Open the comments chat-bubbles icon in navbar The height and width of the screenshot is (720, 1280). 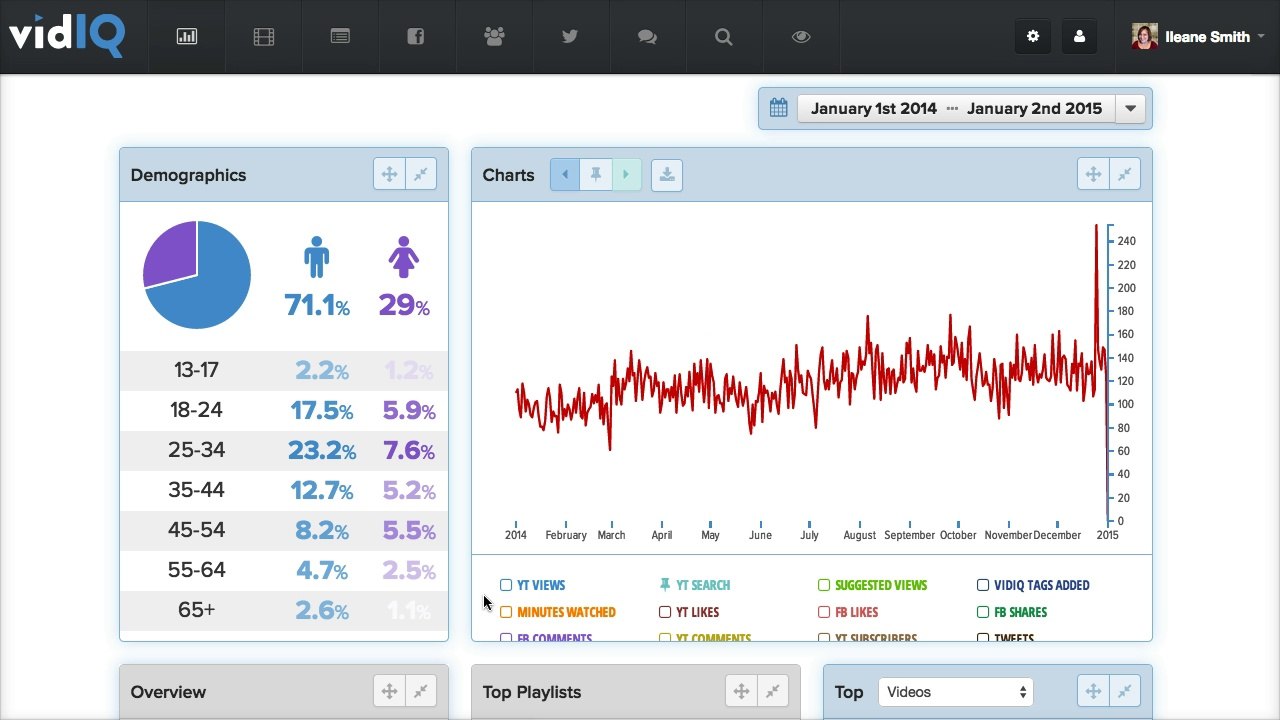[647, 37]
